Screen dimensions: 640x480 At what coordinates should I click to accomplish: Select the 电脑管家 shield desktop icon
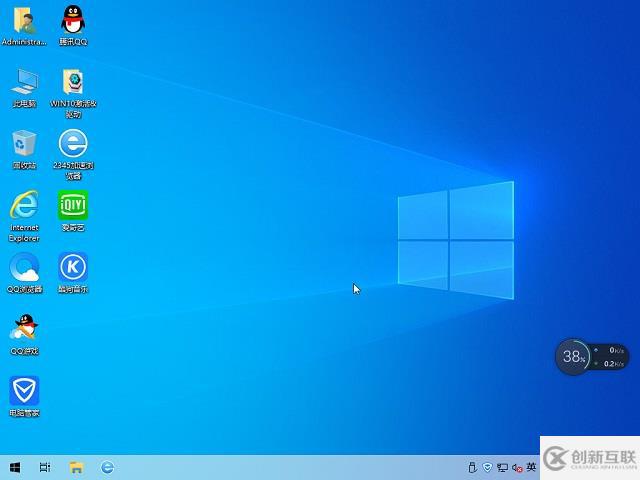pyautogui.click(x=24, y=397)
